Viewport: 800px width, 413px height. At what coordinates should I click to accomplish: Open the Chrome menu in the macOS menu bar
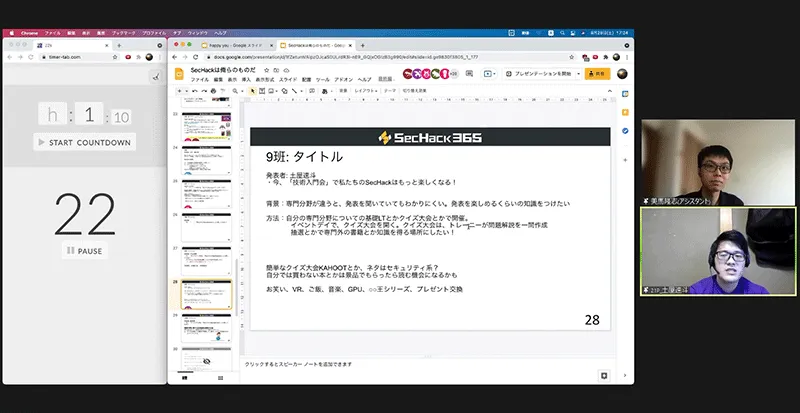coord(29,33)
